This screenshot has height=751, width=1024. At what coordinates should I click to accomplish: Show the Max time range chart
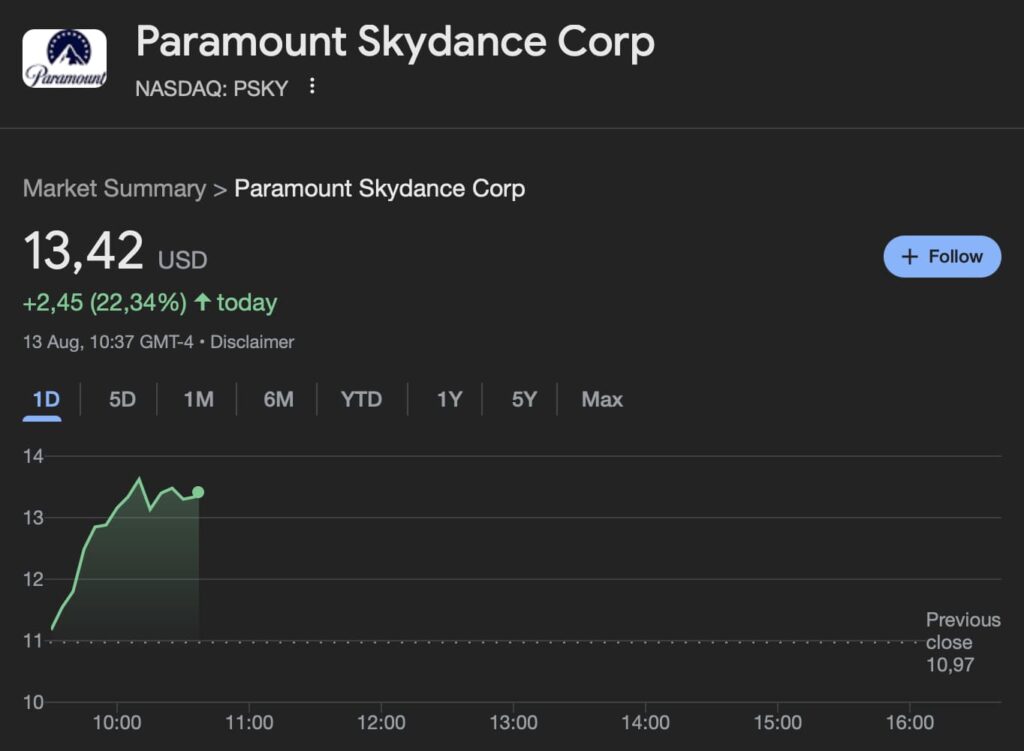[x=602, y=400]
